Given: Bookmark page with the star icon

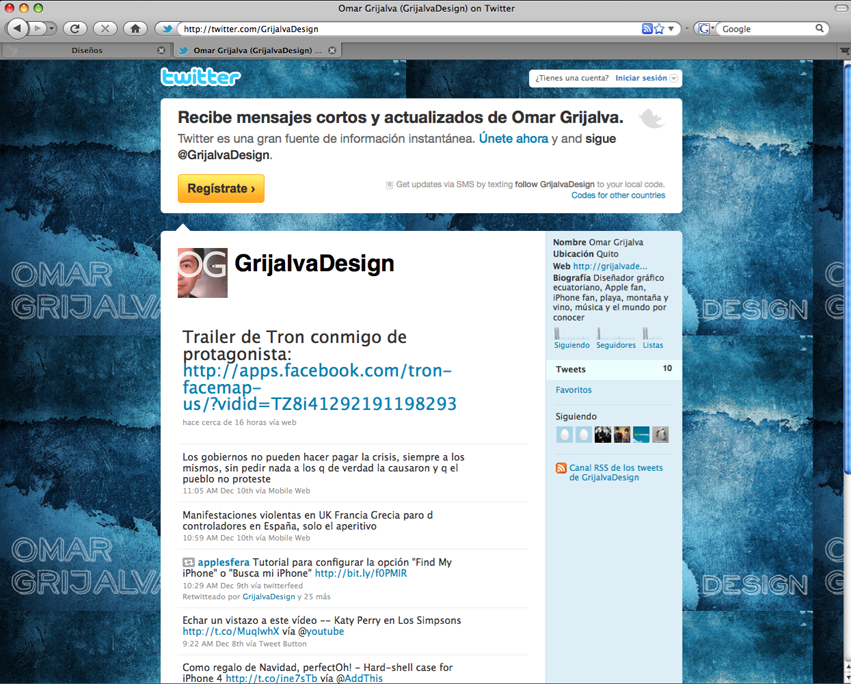Looking at the screenshot, I should coord(659,29).
